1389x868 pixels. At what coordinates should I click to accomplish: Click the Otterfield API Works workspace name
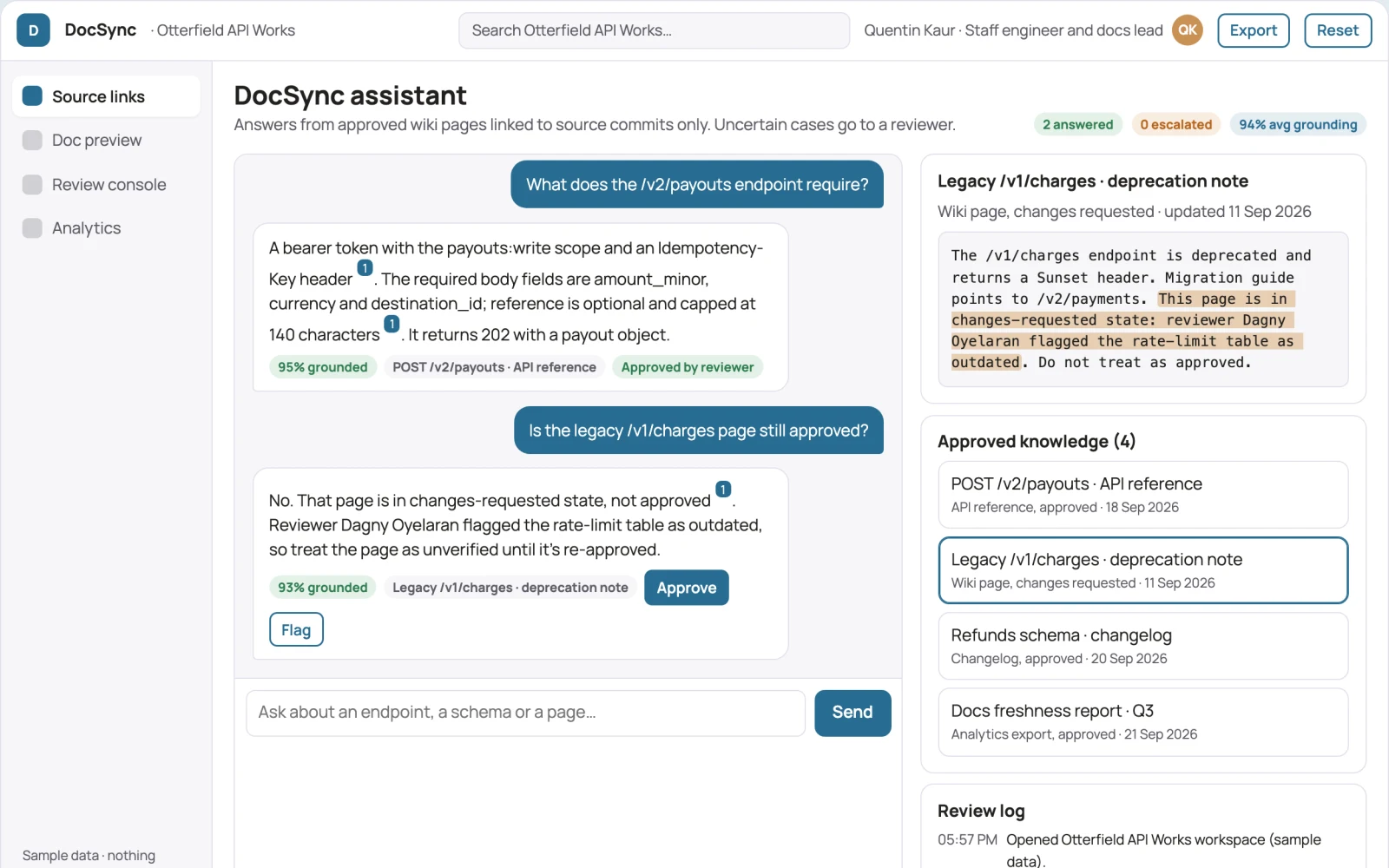(x=226, y=30)
